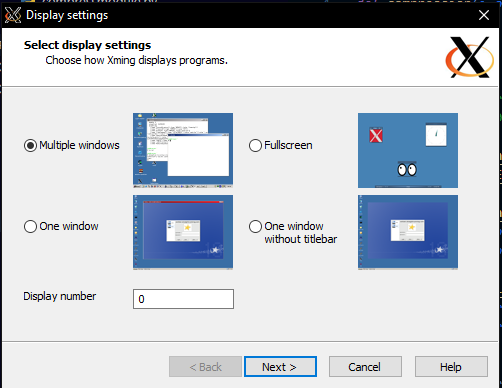Click the disabled Back button

[x=205, y=367]
